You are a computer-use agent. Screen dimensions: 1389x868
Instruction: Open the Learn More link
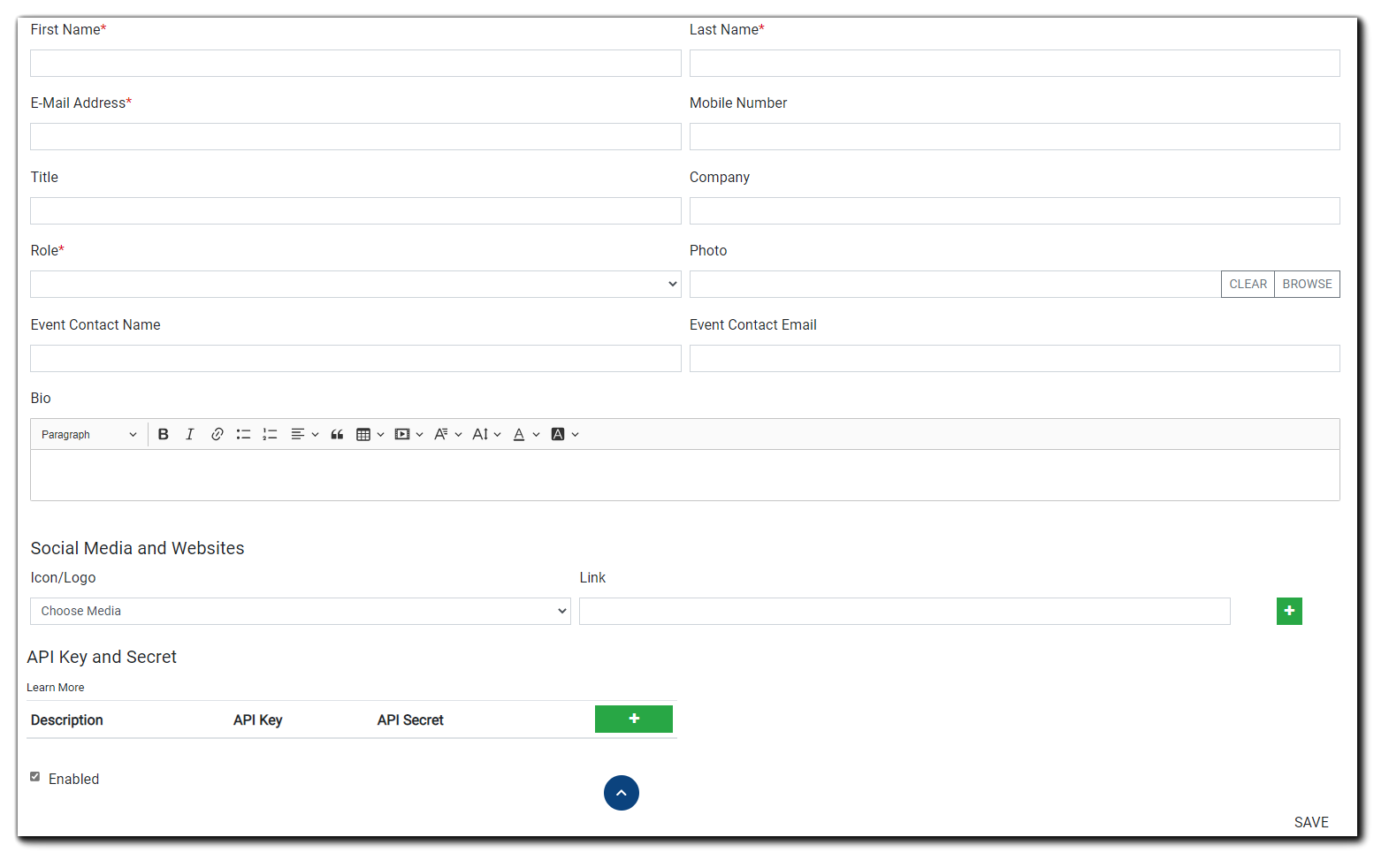click(56, 687)
